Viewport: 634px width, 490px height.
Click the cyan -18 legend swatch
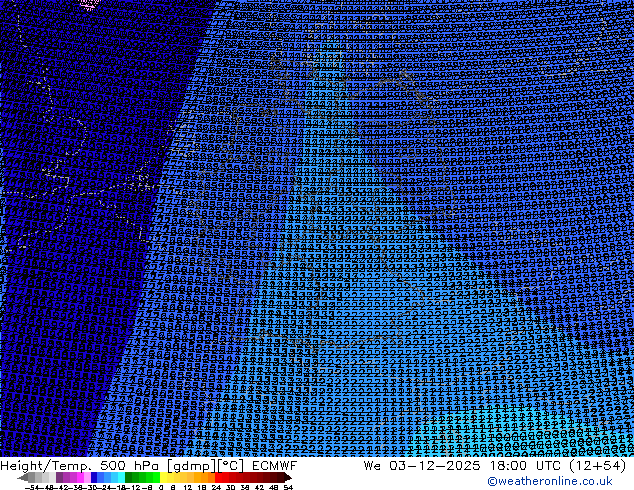pos(122,477)
